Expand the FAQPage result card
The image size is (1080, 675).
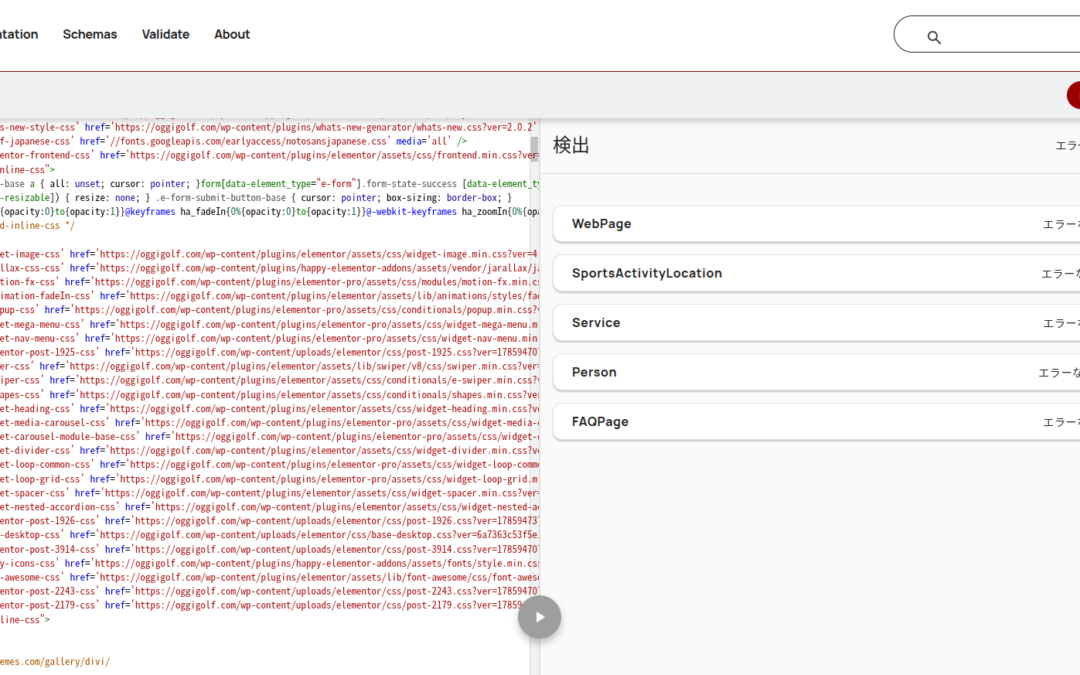(816, 422)
